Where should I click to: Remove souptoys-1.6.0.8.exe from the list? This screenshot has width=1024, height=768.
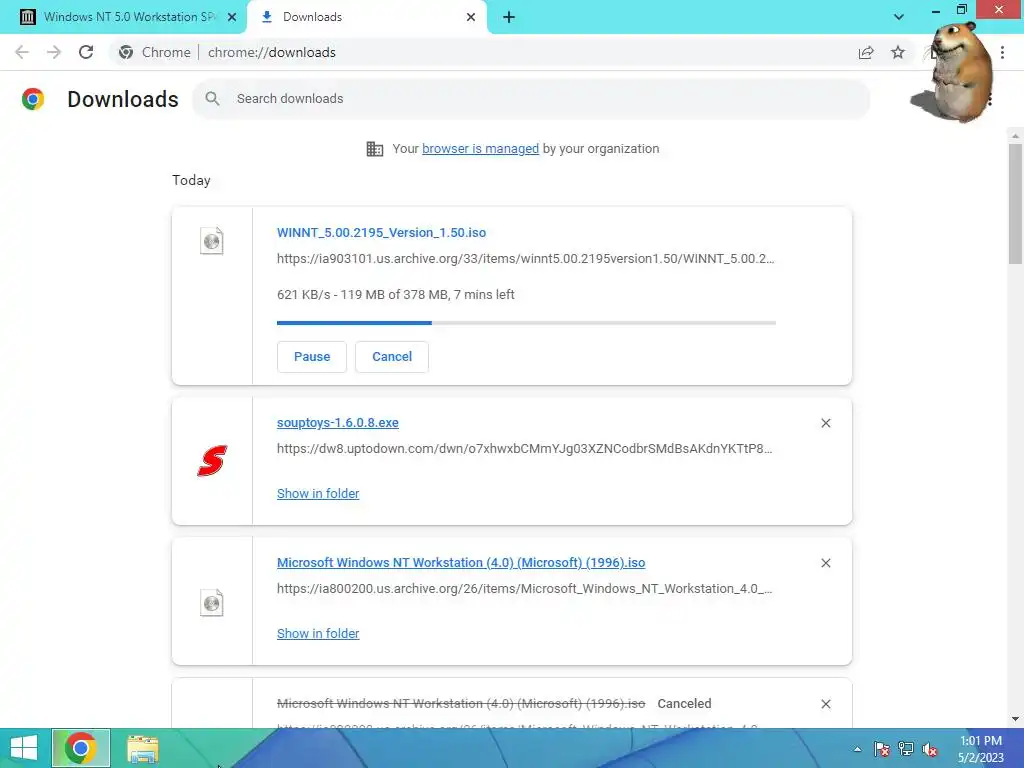825,423
